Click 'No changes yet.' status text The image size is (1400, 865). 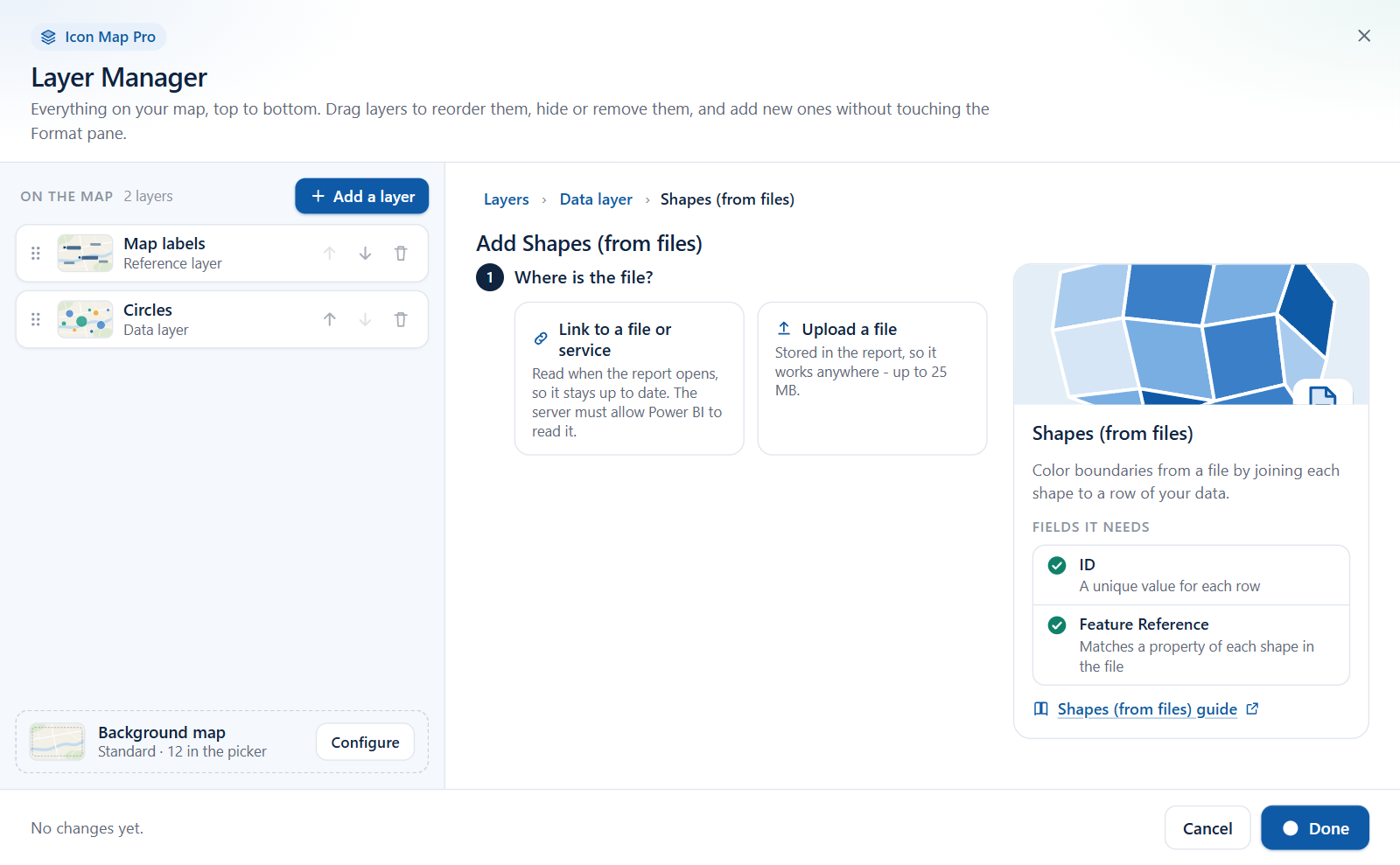[87, 828]
